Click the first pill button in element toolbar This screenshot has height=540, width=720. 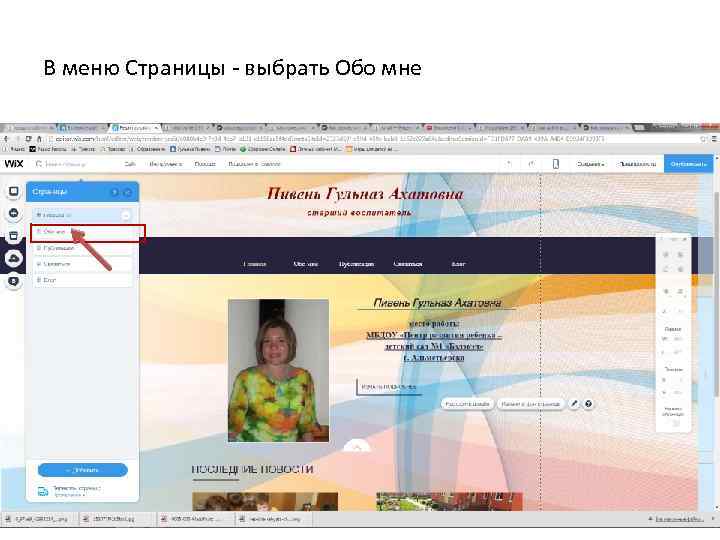[x=467, y=404]
